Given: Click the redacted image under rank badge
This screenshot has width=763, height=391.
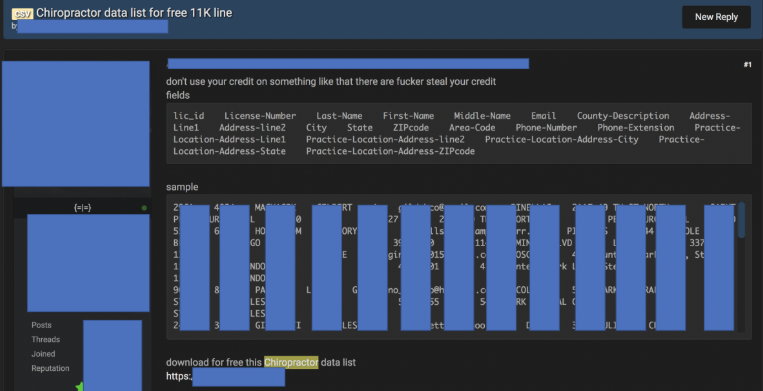Looking at the screenshot, I should coord(88,263).
